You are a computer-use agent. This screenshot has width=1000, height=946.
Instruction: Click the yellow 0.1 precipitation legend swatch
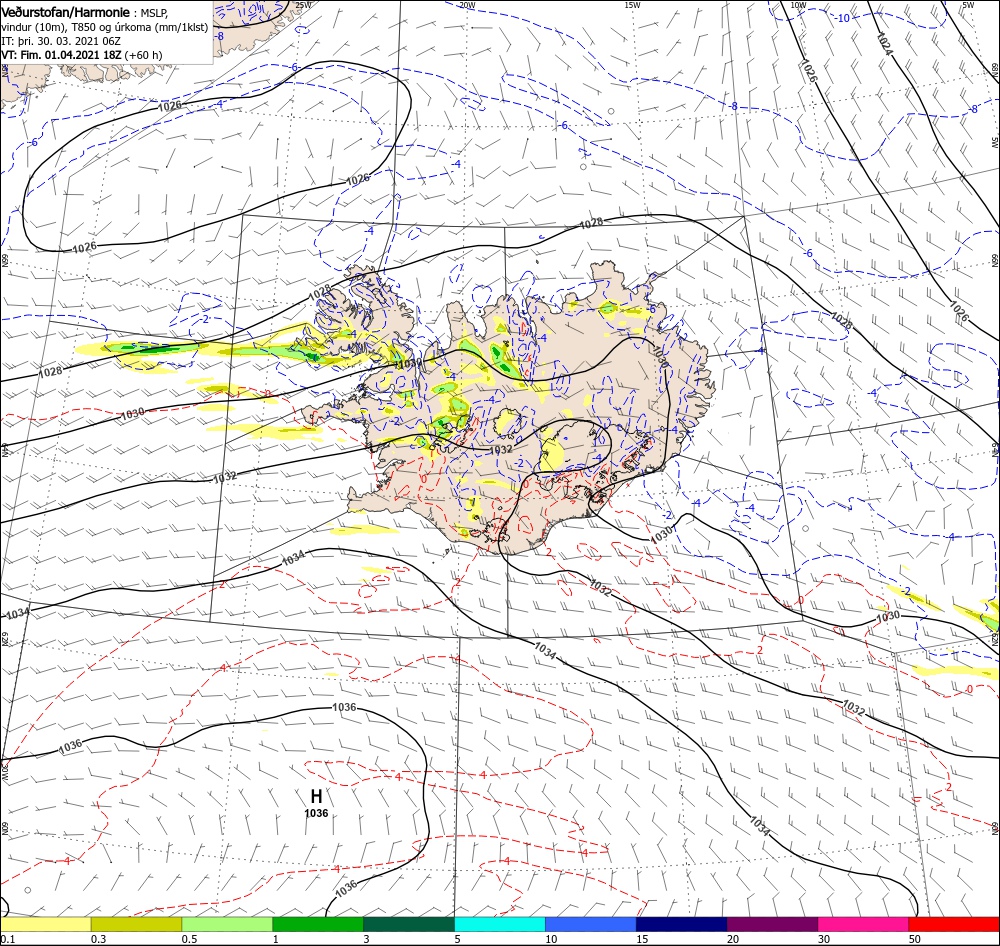45,924
